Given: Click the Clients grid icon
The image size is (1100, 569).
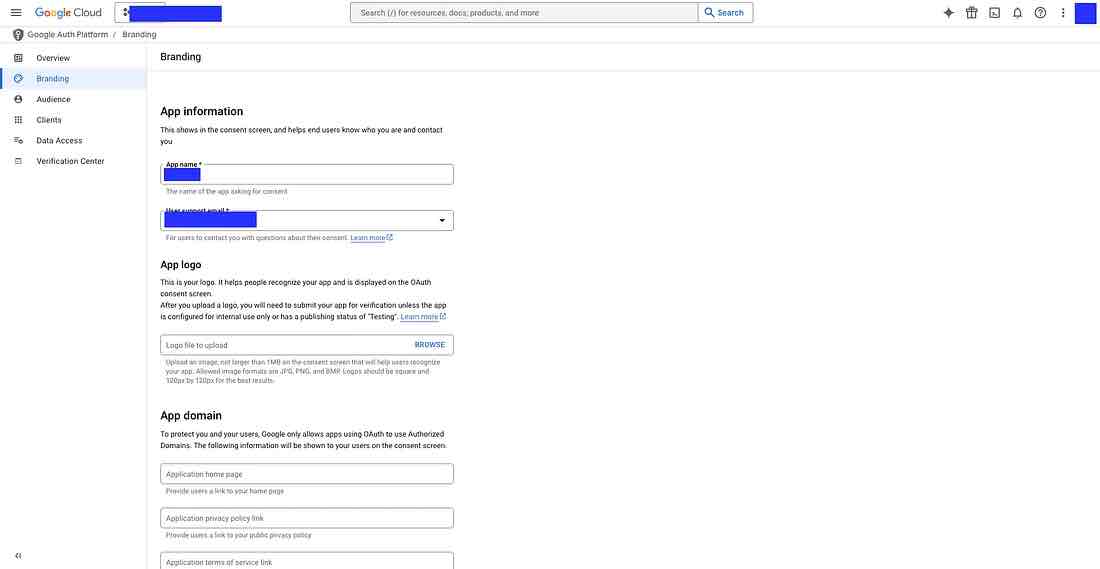Looking at the screenshot, I should tap(18, 120).
